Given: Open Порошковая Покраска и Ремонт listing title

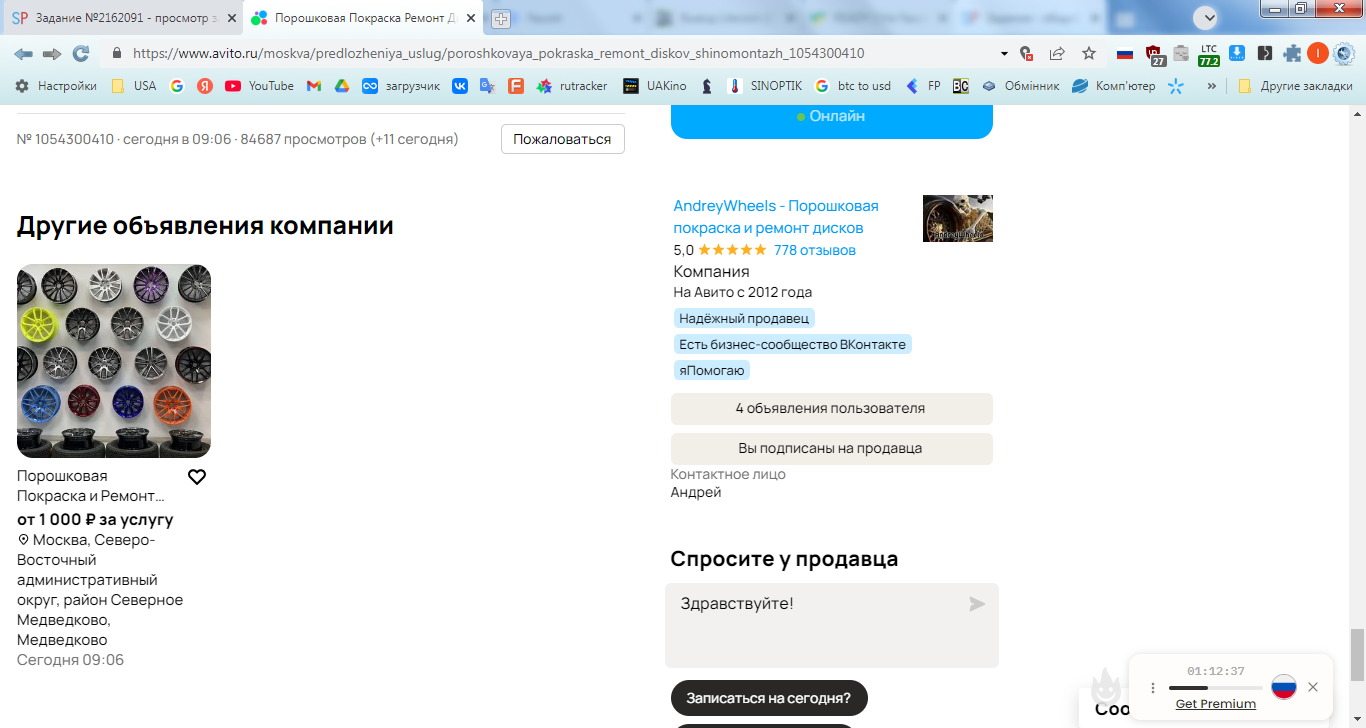Looking at the screenshot, I should coord(90,486).
